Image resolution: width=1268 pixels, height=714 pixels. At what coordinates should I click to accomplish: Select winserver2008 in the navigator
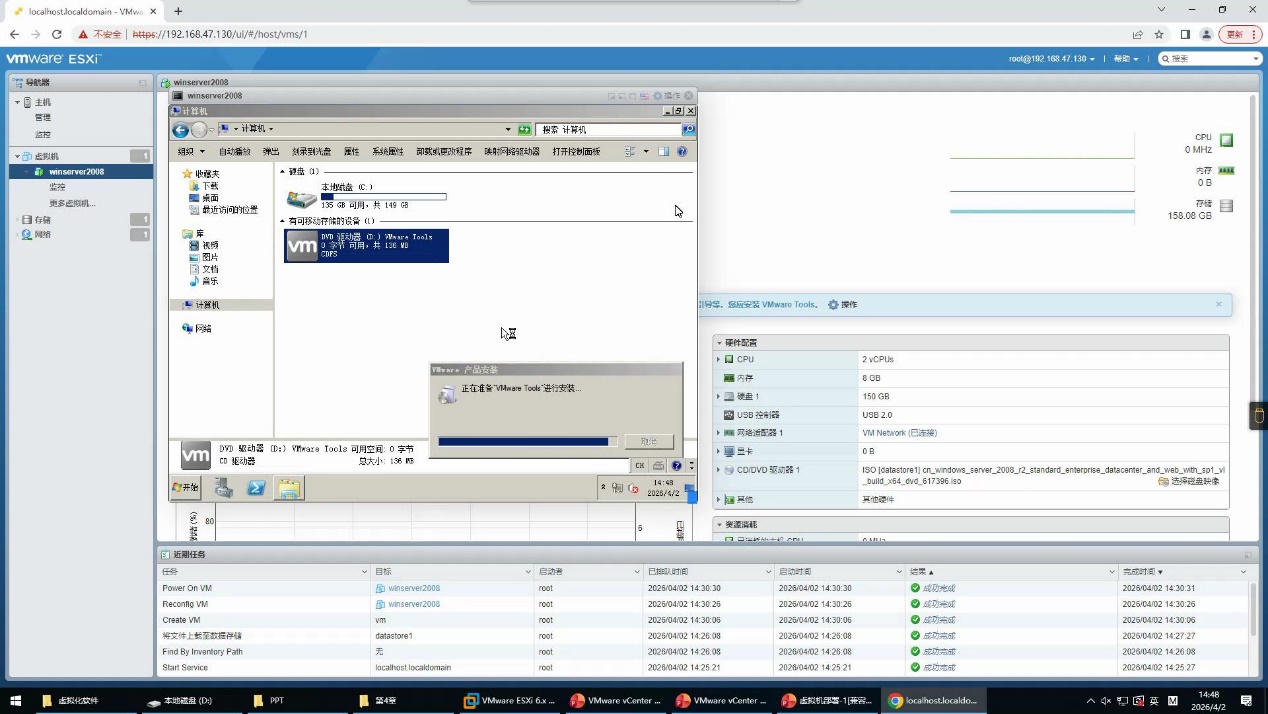click(76, 172)
